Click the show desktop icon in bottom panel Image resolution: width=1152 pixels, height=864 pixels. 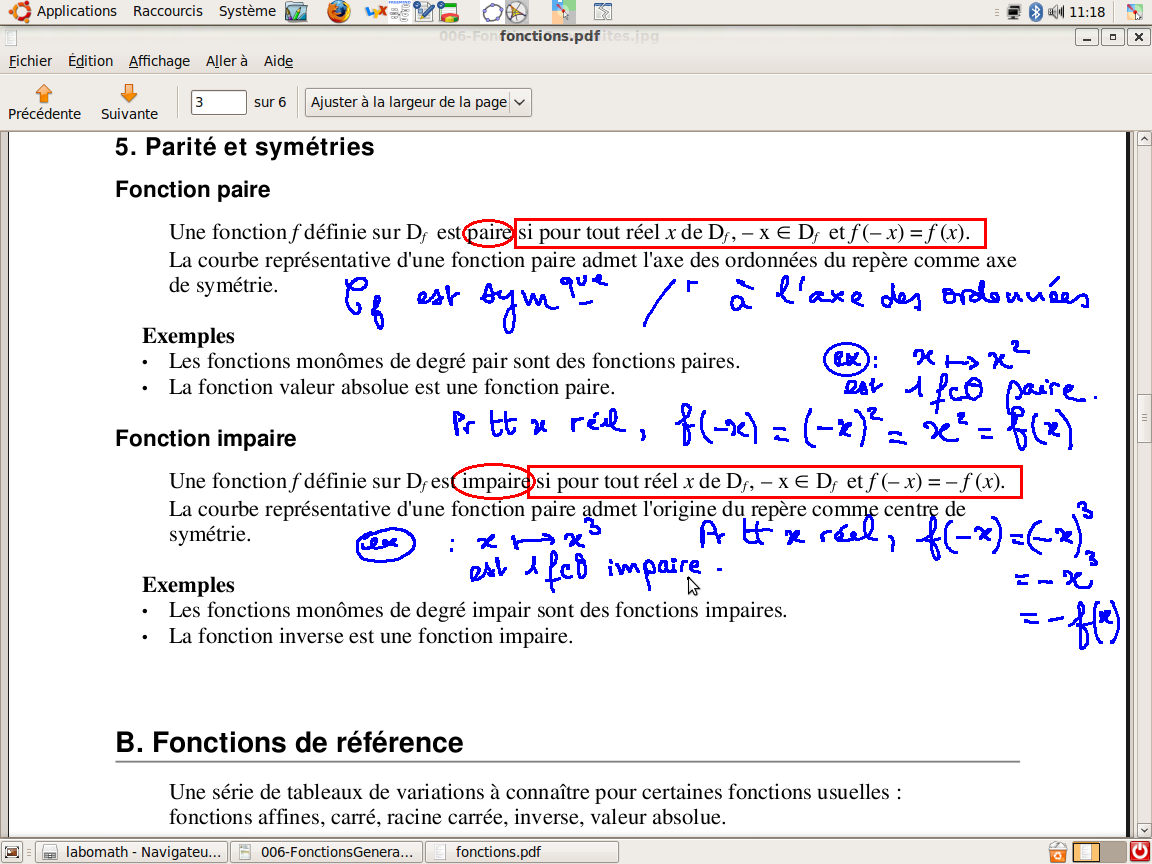pyautogui.click(x=12, y=852)
